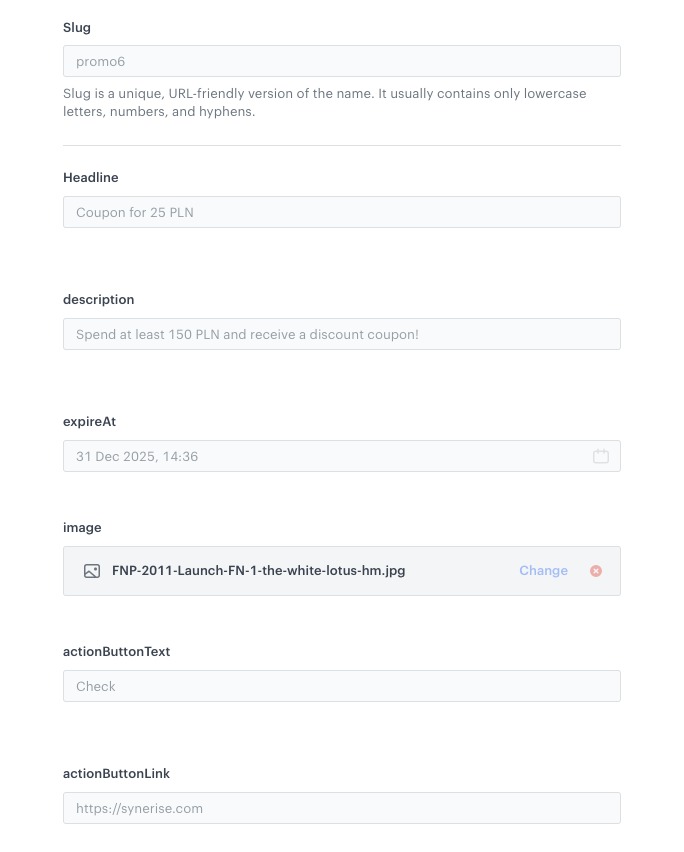Click the Slug field label
This screenshot has width=684, height=852.
pyautogui.click(x=77, y=27)
